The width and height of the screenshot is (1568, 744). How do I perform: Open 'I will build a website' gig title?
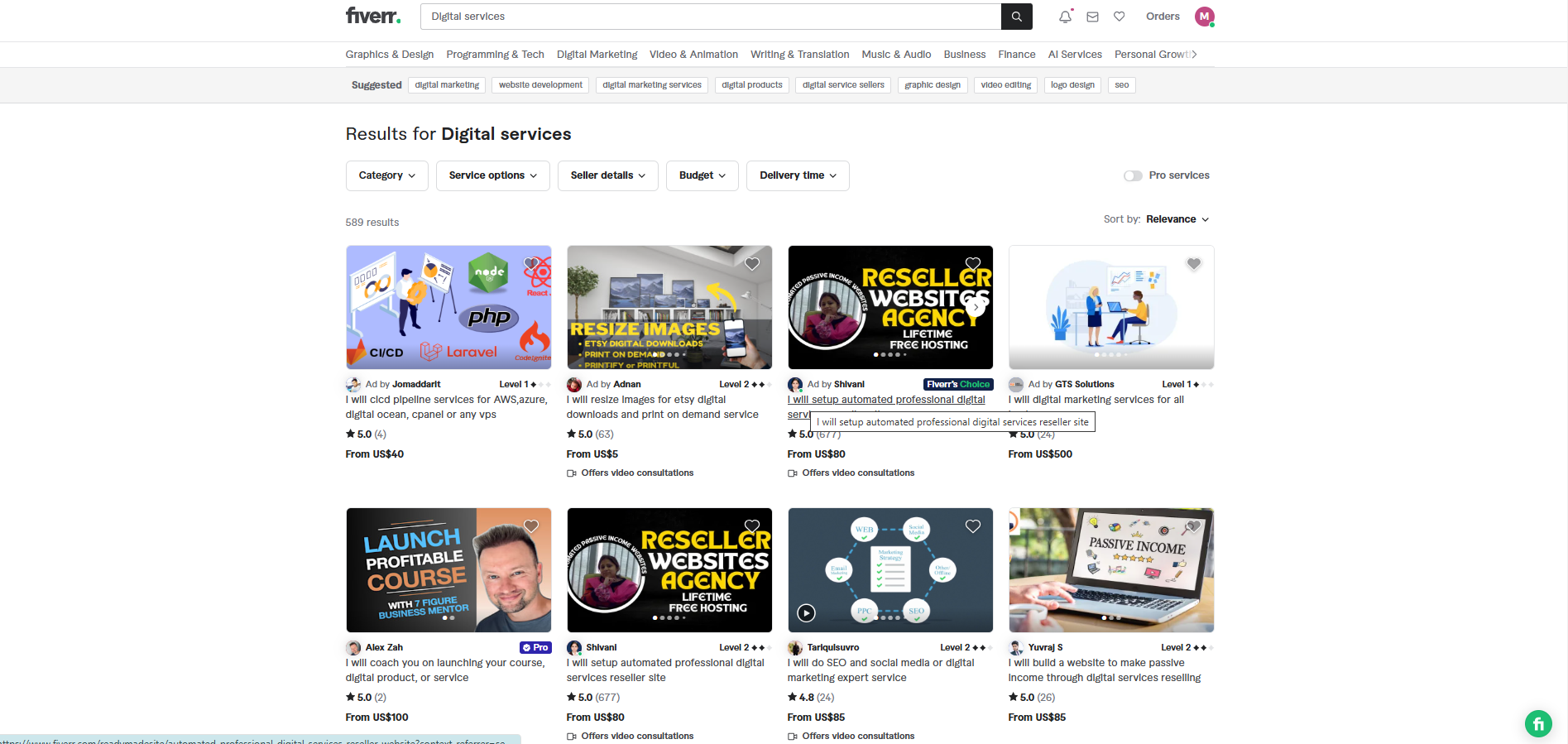[x=1105, y=670]
